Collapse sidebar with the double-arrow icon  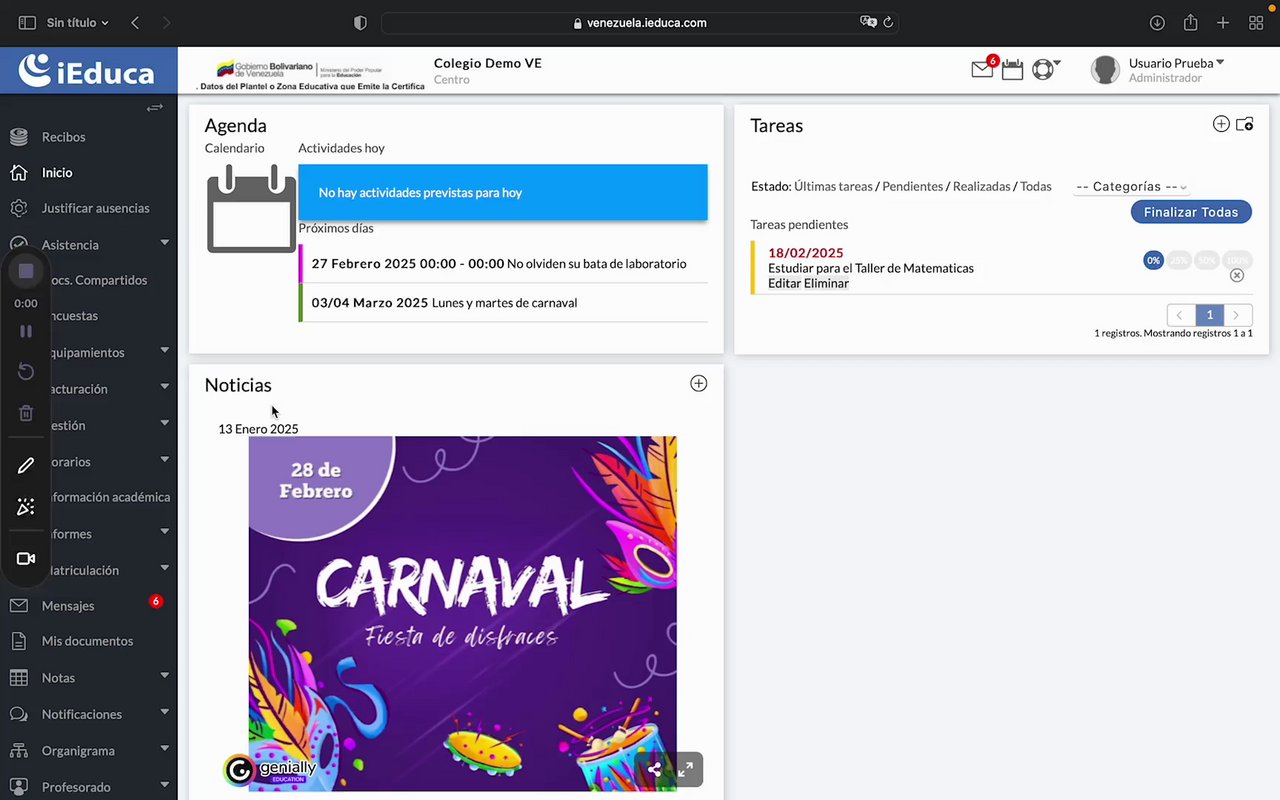click(x=155, y=108)
